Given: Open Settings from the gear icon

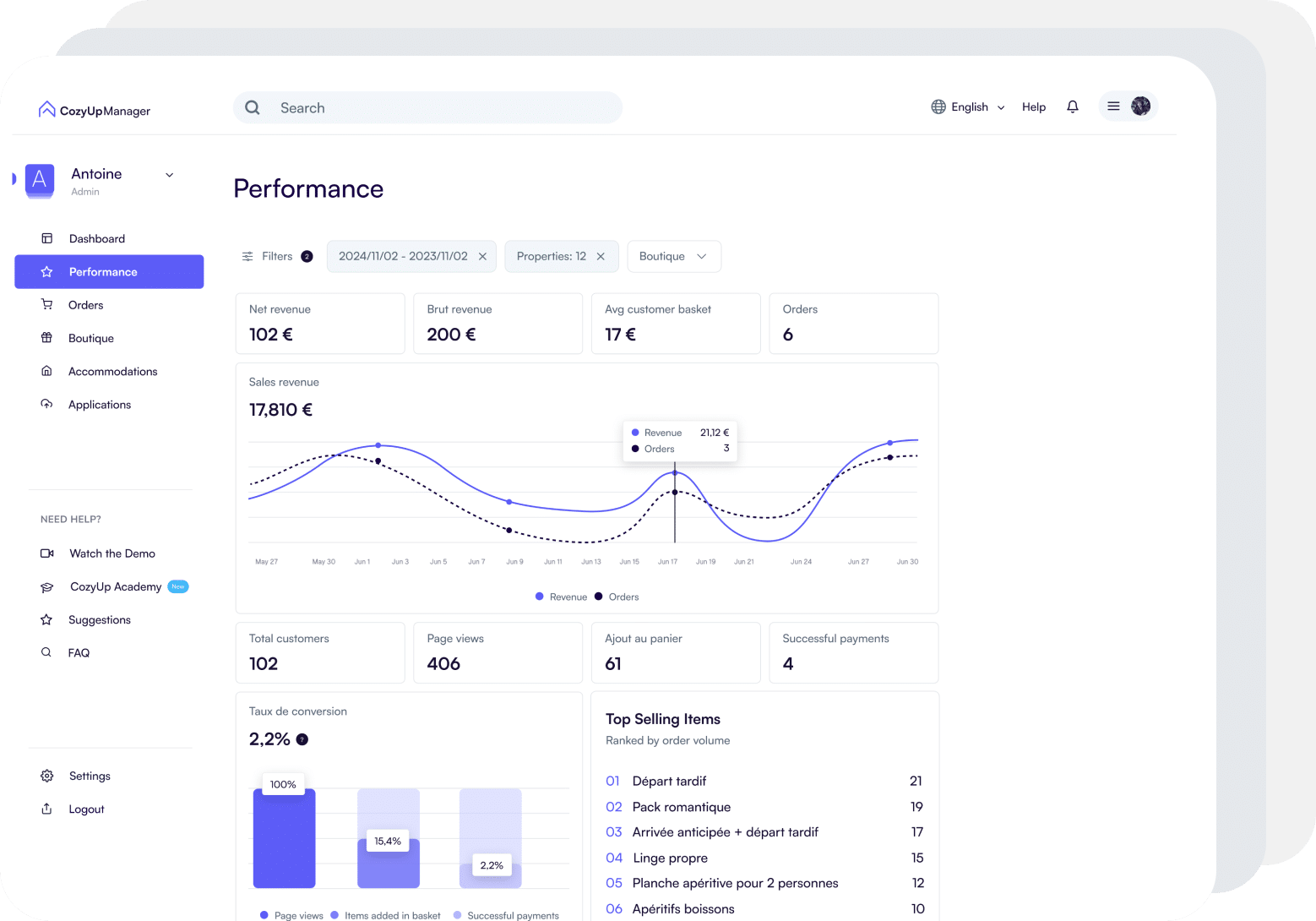Looking at the screenshot, I should click(47, 776).
